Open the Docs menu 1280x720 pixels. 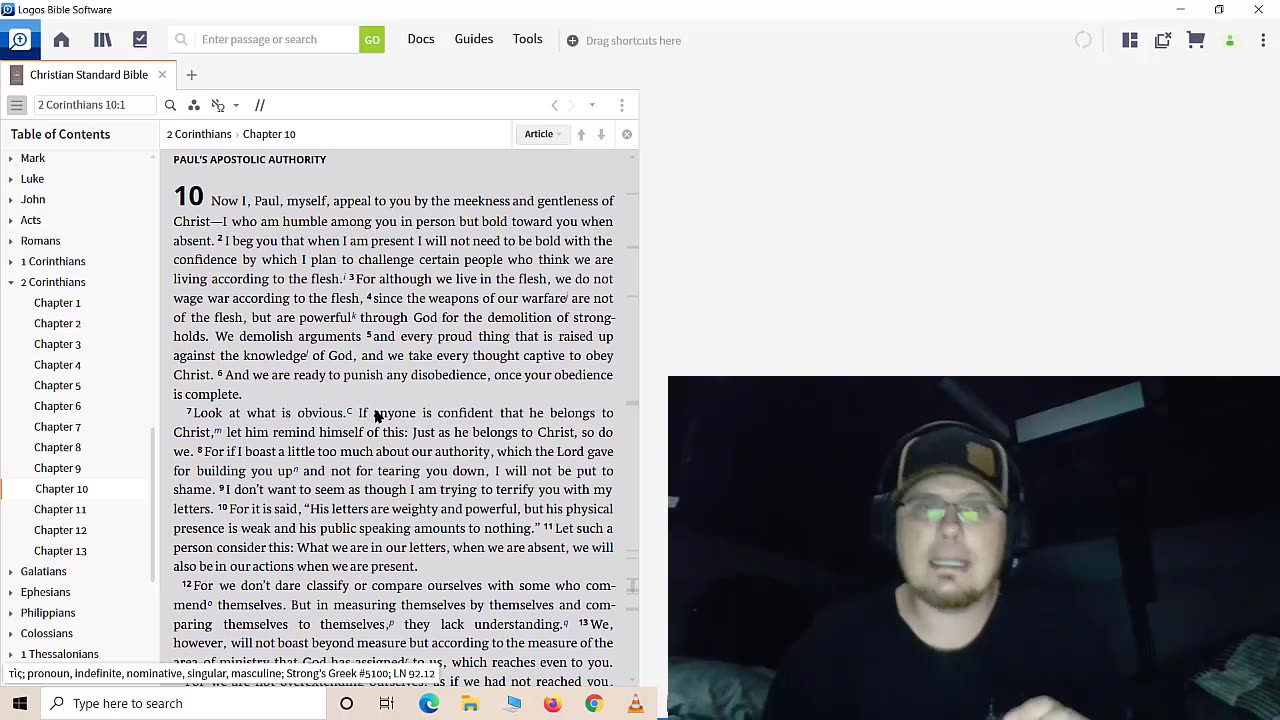[x=421, y=39]
